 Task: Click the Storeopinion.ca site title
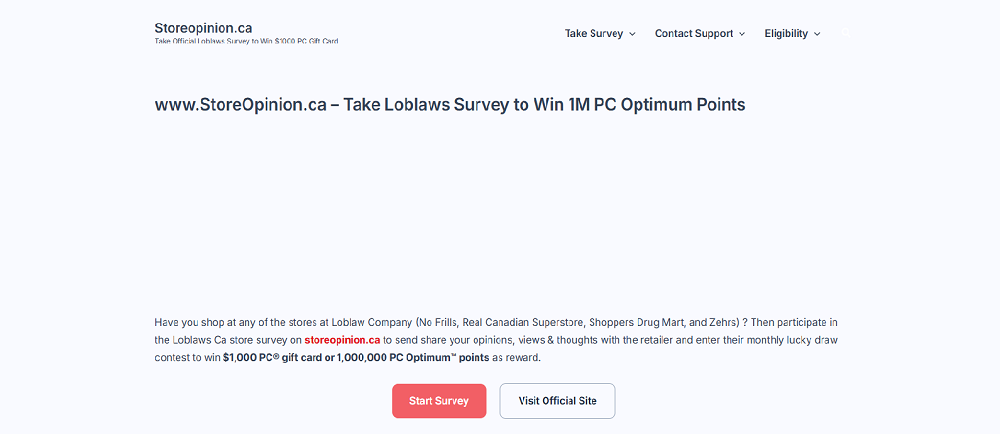point(203,27)
